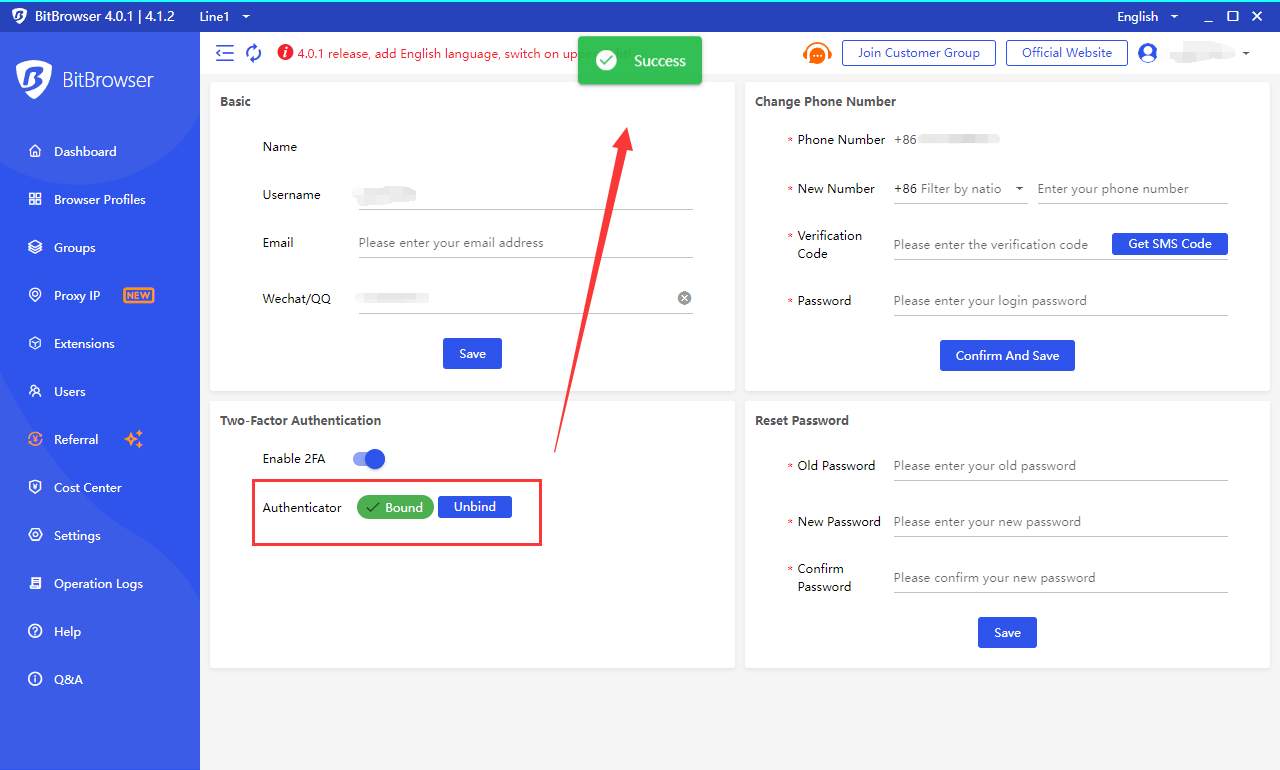
Task: Open the Line1 dropdown
Action: 225,16
